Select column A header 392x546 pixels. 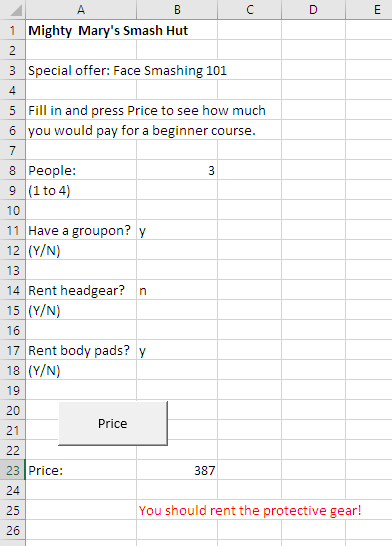coord(81,9)
